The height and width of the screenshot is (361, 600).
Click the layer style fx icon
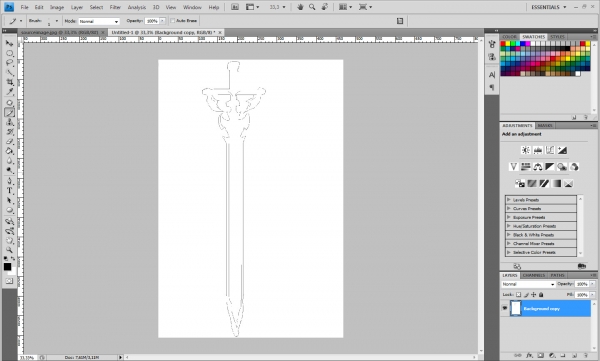click(x=529, y=356)
